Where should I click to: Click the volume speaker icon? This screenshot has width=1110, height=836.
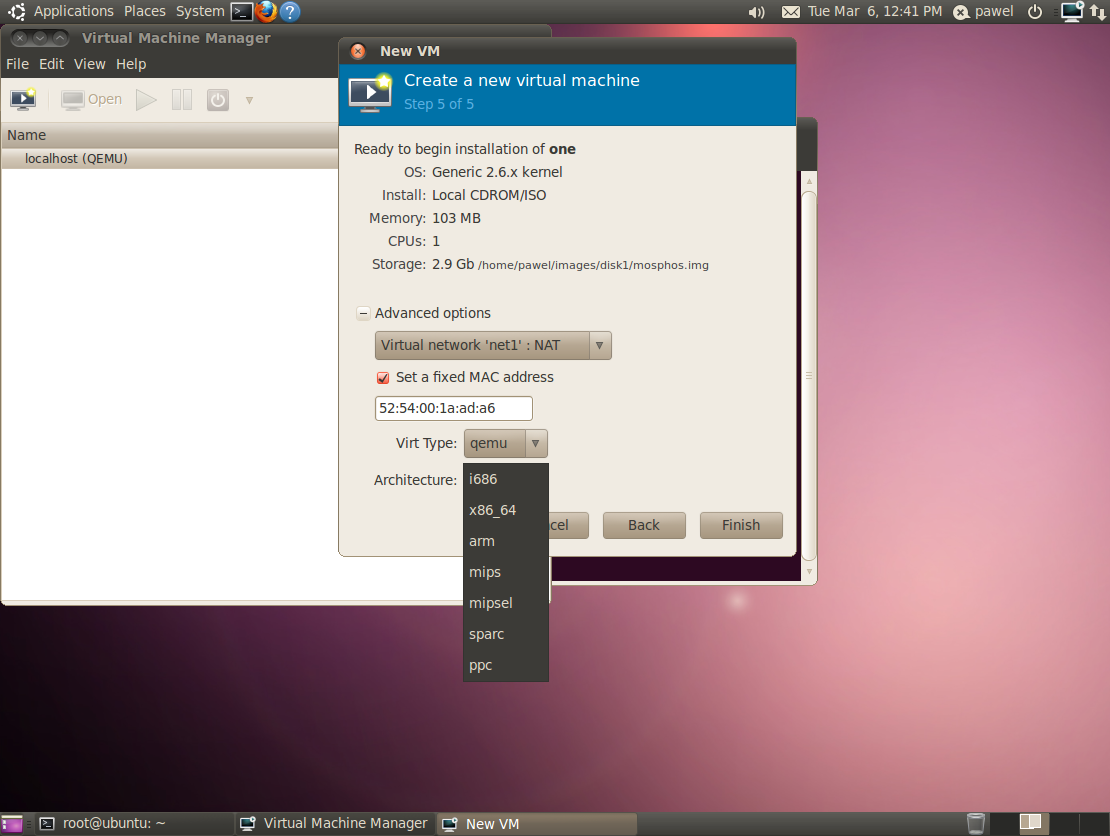[756, 12]
